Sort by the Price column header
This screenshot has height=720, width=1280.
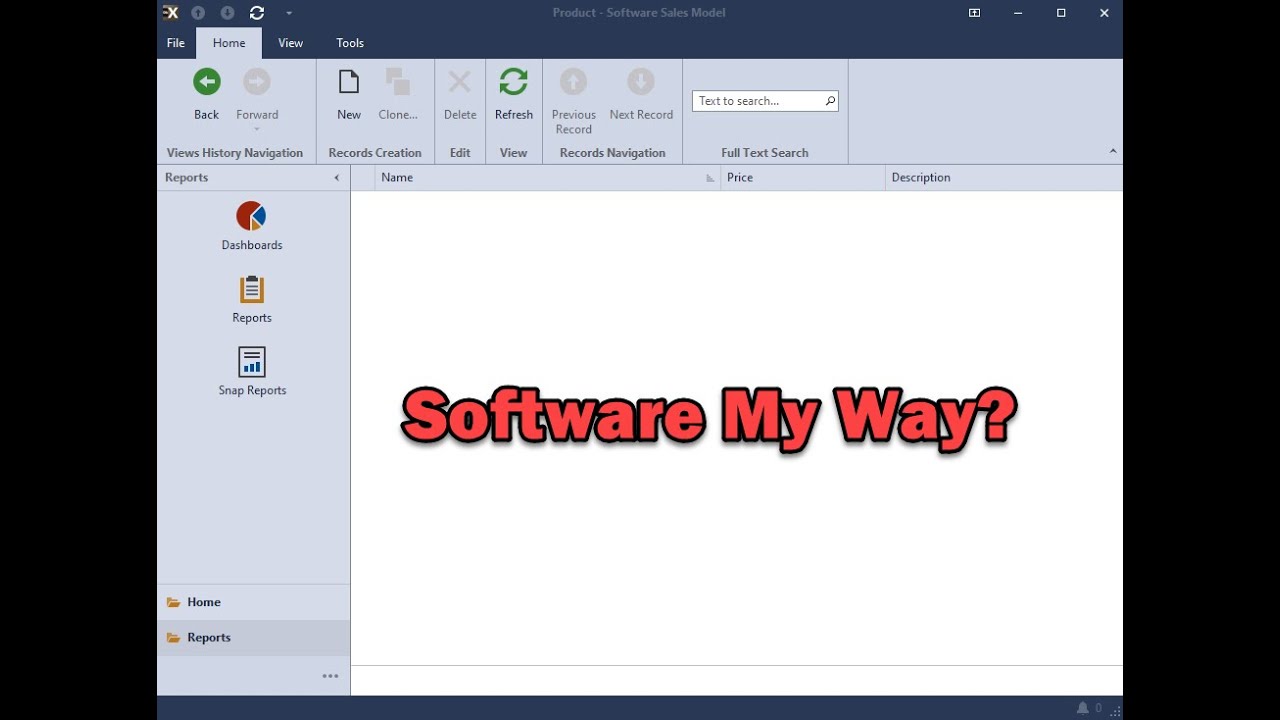pos(803,178)
